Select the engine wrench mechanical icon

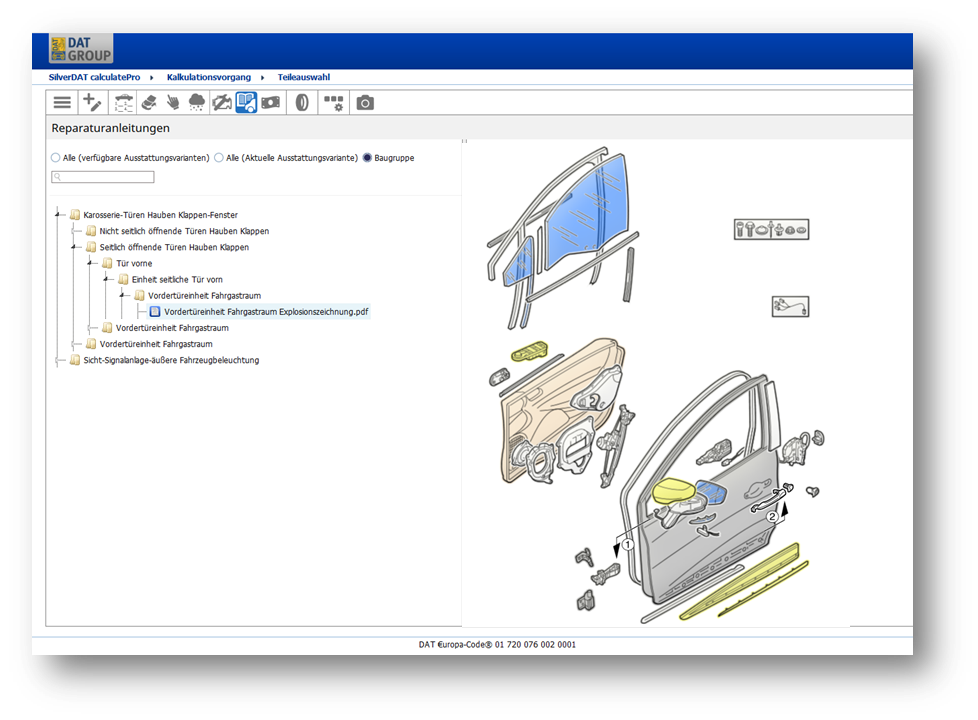[x=221, y=102]
